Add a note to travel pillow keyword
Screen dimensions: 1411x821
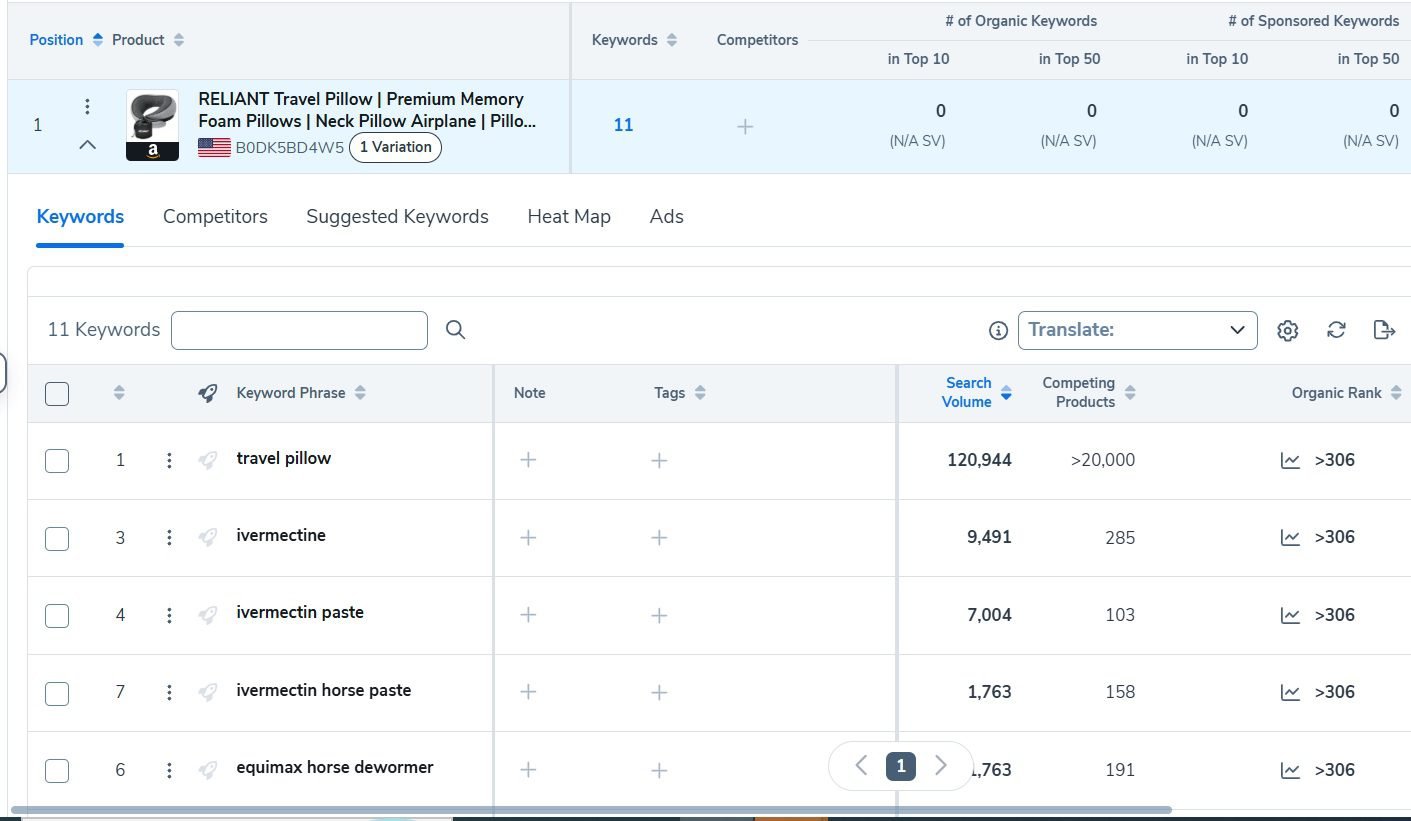528,460
